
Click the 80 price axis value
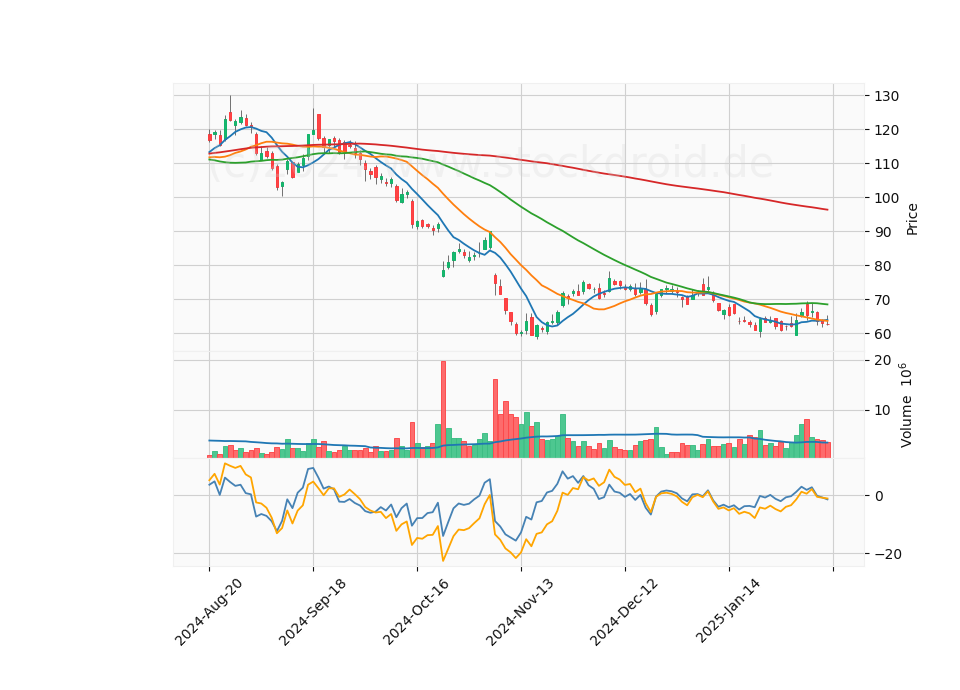(883, 266)
